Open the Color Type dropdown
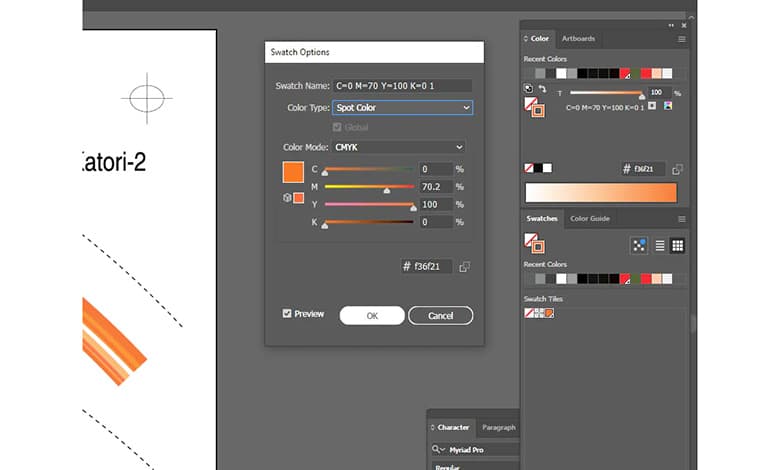This screenshot has width=780, height=470. tap(402, 108)
